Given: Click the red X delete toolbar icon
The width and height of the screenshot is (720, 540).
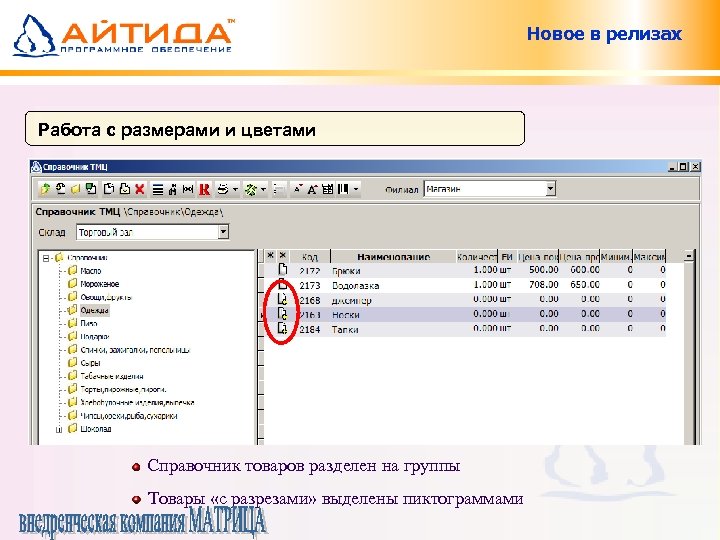Looking at the screenshot, I should coord(140,189).
